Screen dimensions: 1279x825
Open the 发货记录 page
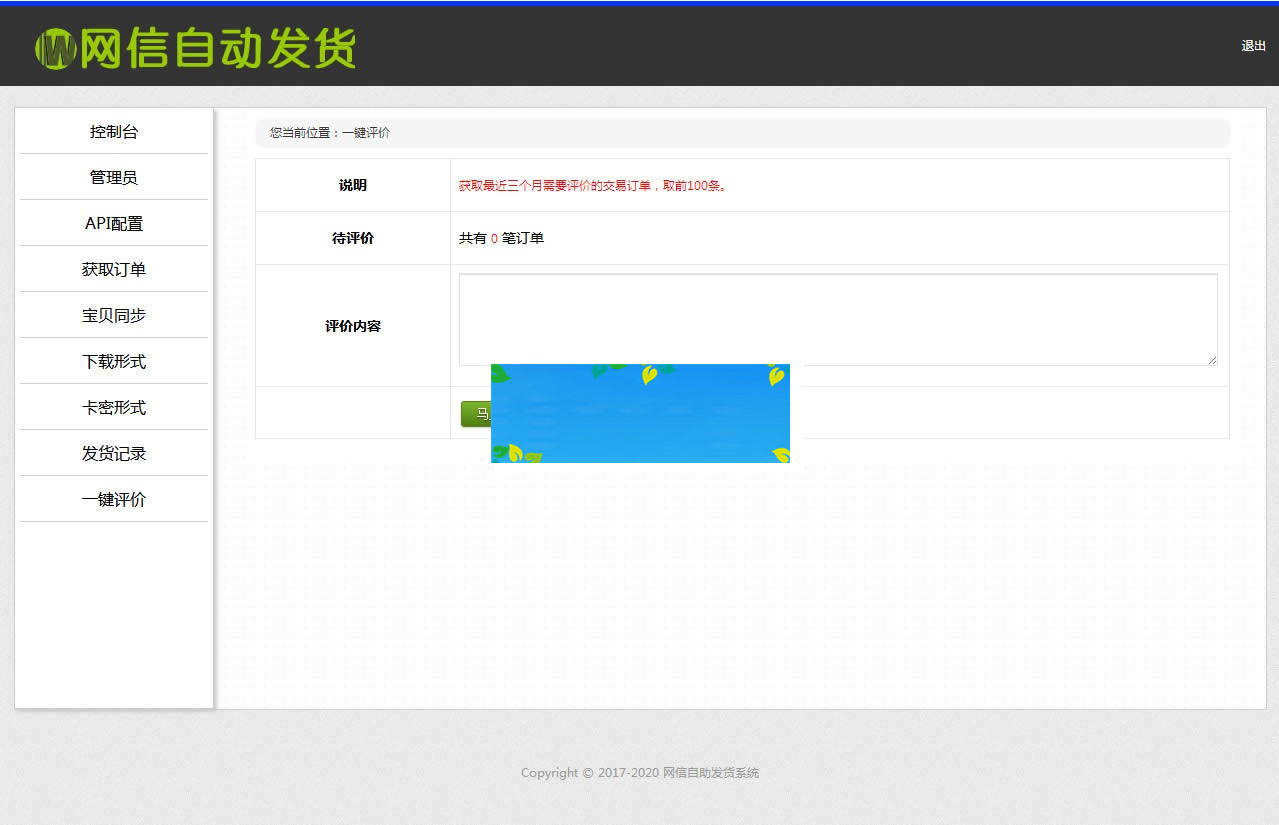click(x=113, y=453)
